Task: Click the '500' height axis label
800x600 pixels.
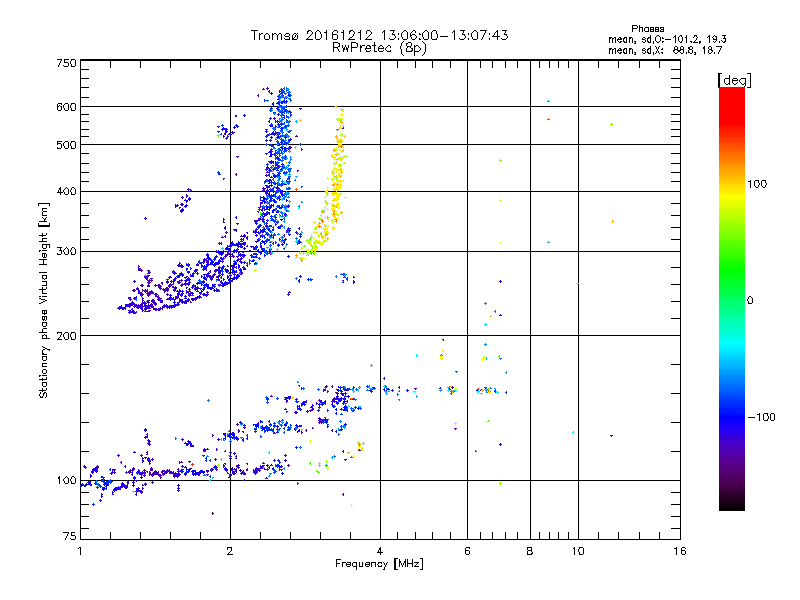Action: (x=66, y=145)
